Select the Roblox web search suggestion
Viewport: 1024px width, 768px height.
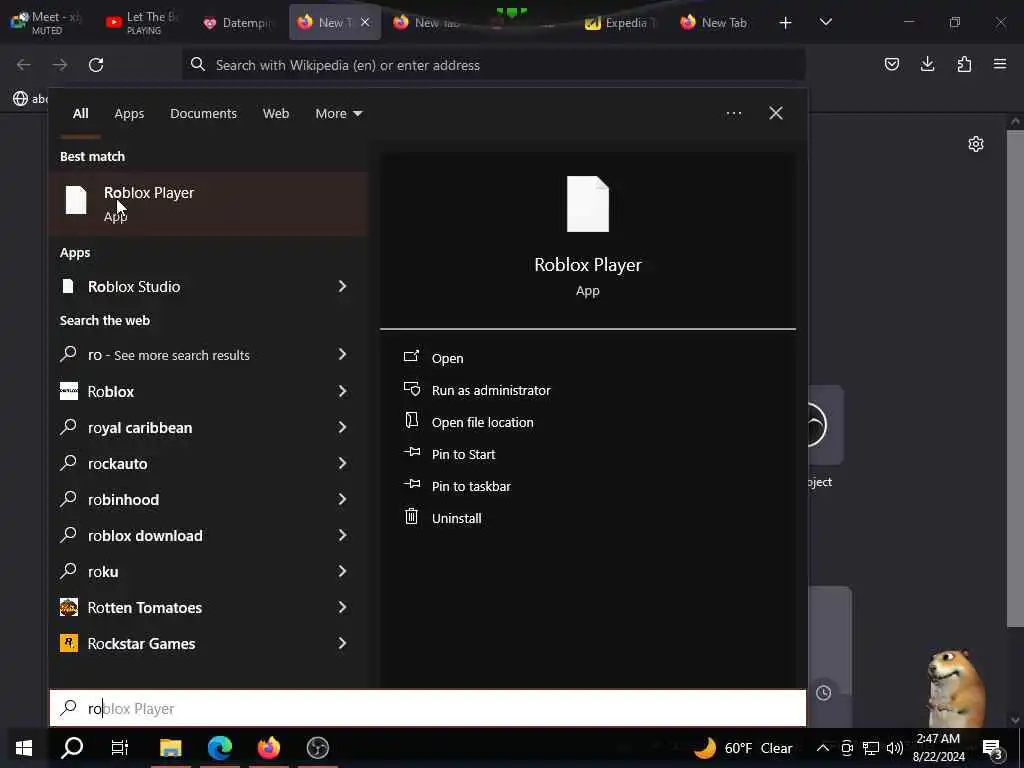click(x=110, y=392)
